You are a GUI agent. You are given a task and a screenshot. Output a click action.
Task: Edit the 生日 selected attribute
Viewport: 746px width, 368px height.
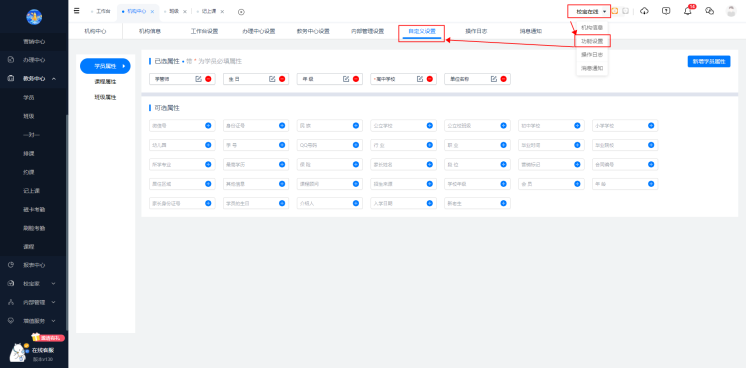[x=272, y=79]
